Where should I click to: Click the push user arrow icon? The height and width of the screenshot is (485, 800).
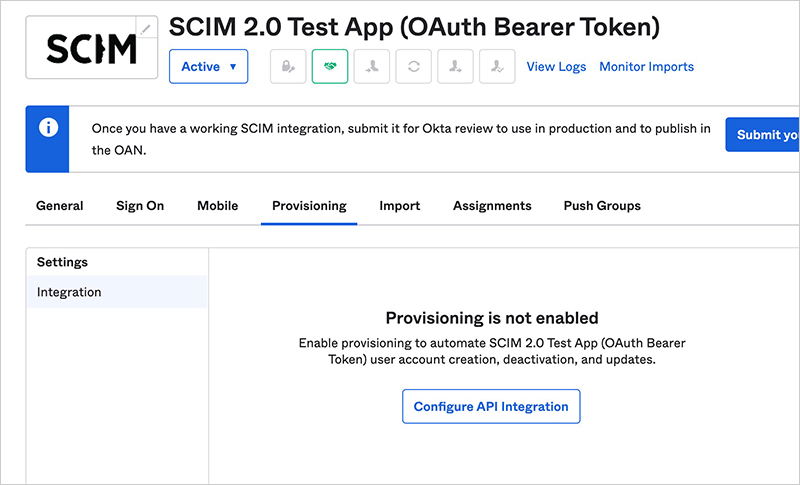coord(456,67)
